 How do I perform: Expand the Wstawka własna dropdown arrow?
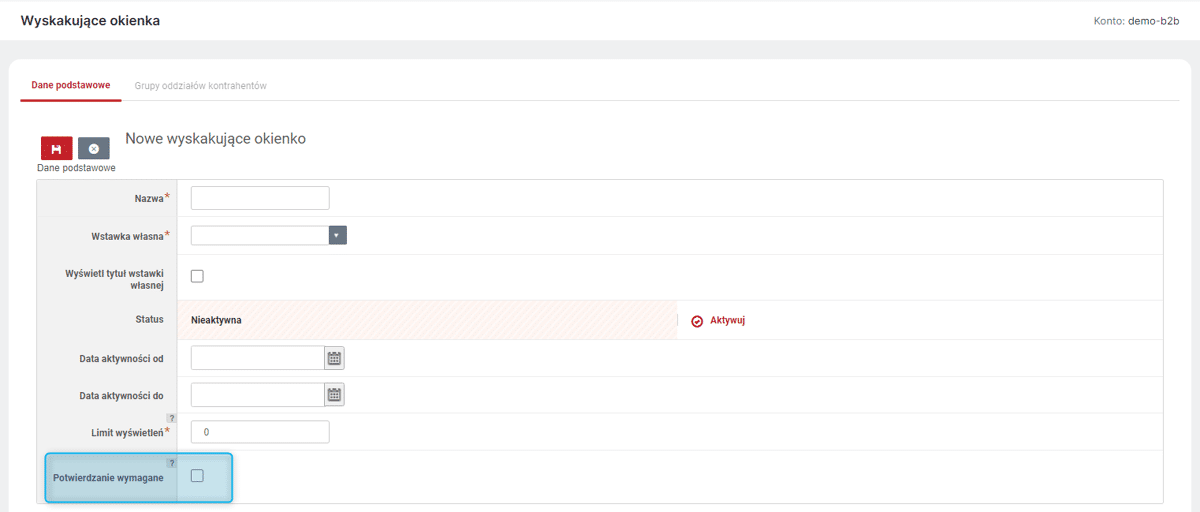pyautogui.click(x=338, y=235)
